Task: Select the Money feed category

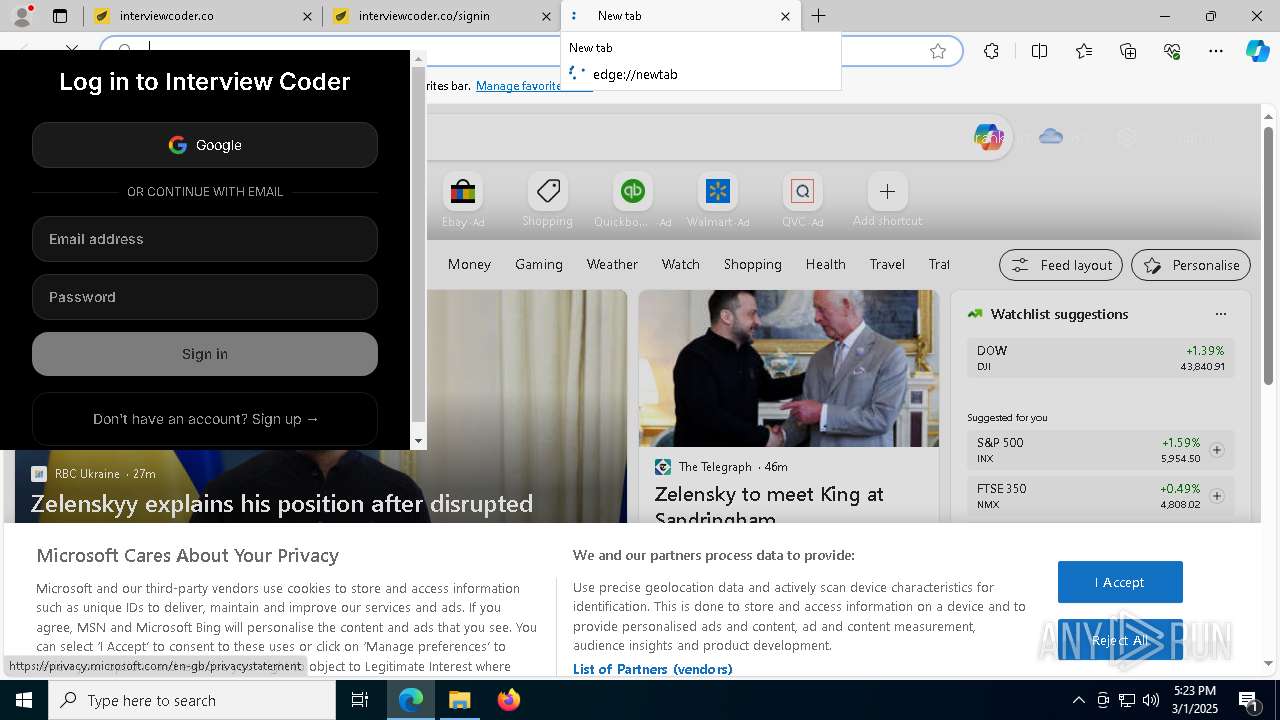Action: 469,264
